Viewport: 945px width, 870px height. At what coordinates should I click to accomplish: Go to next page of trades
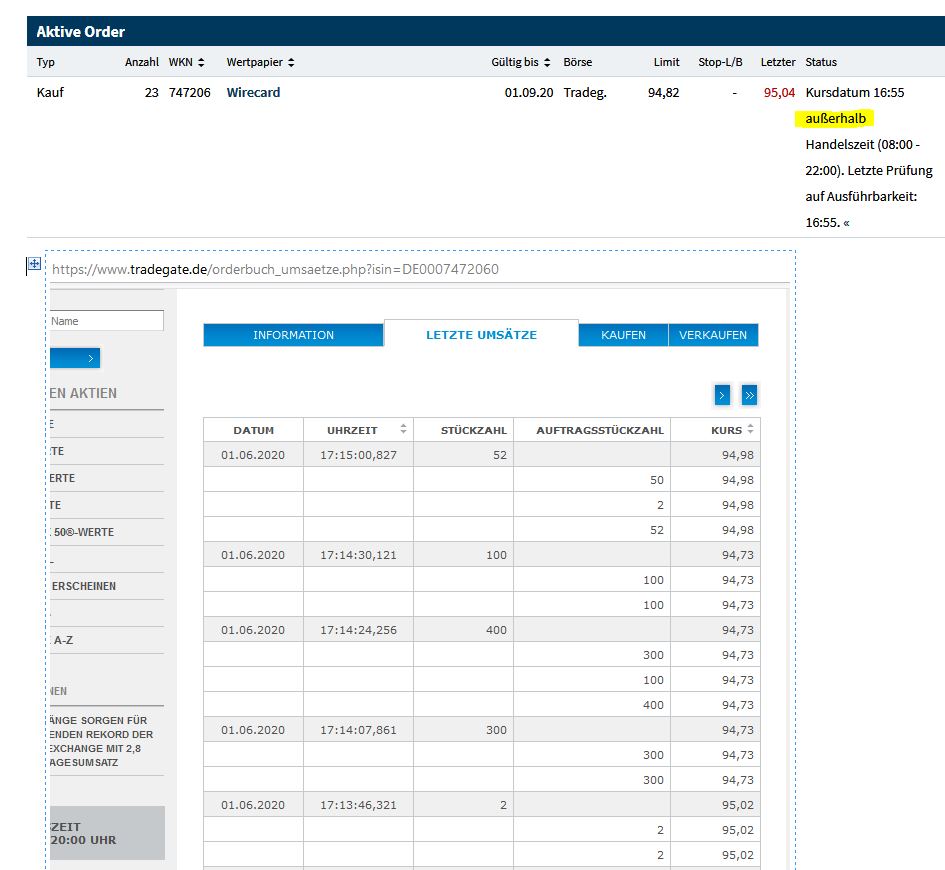click(x=722, y=395)
